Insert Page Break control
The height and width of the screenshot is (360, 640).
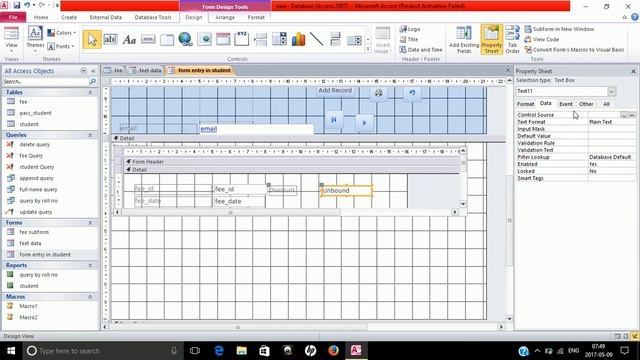click(x=260, y=40)
